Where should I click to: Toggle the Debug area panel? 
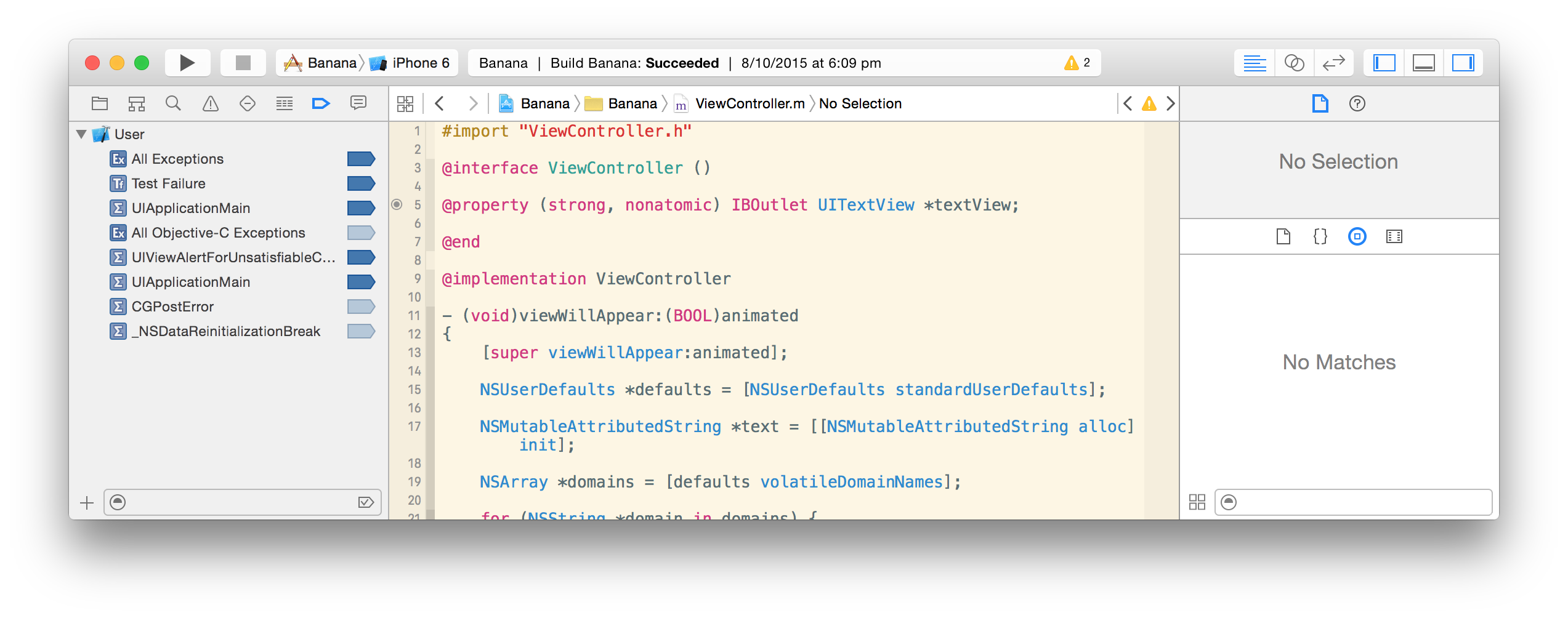tap(1423, 63)
